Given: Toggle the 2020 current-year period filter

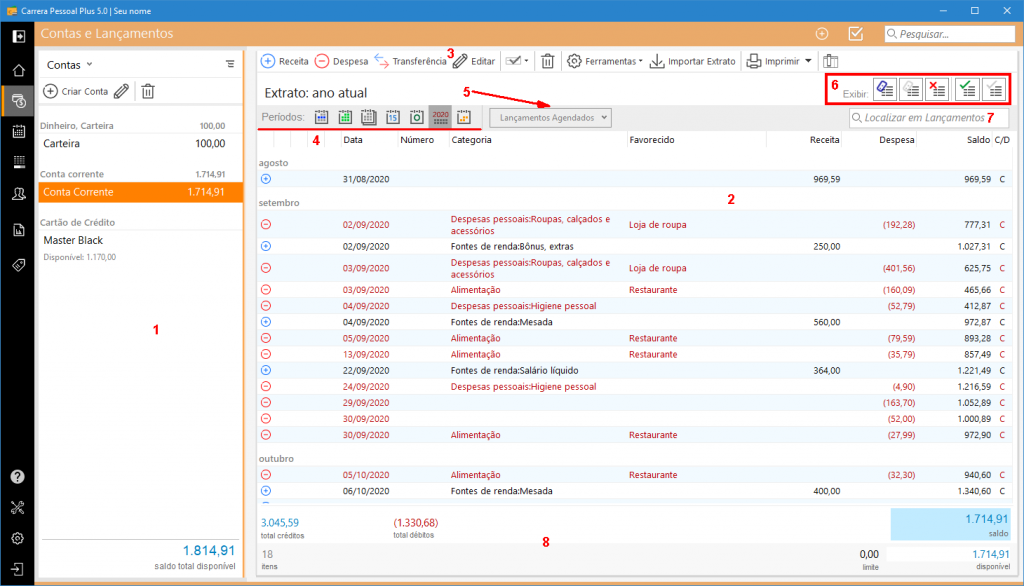Looking at the screenshot, I should coord(440,117).
